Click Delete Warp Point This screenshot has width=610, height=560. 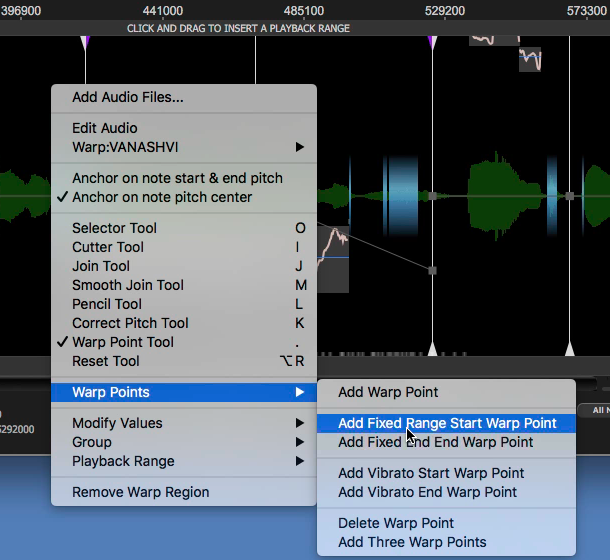pyautogui.click(x=396, y=523)
